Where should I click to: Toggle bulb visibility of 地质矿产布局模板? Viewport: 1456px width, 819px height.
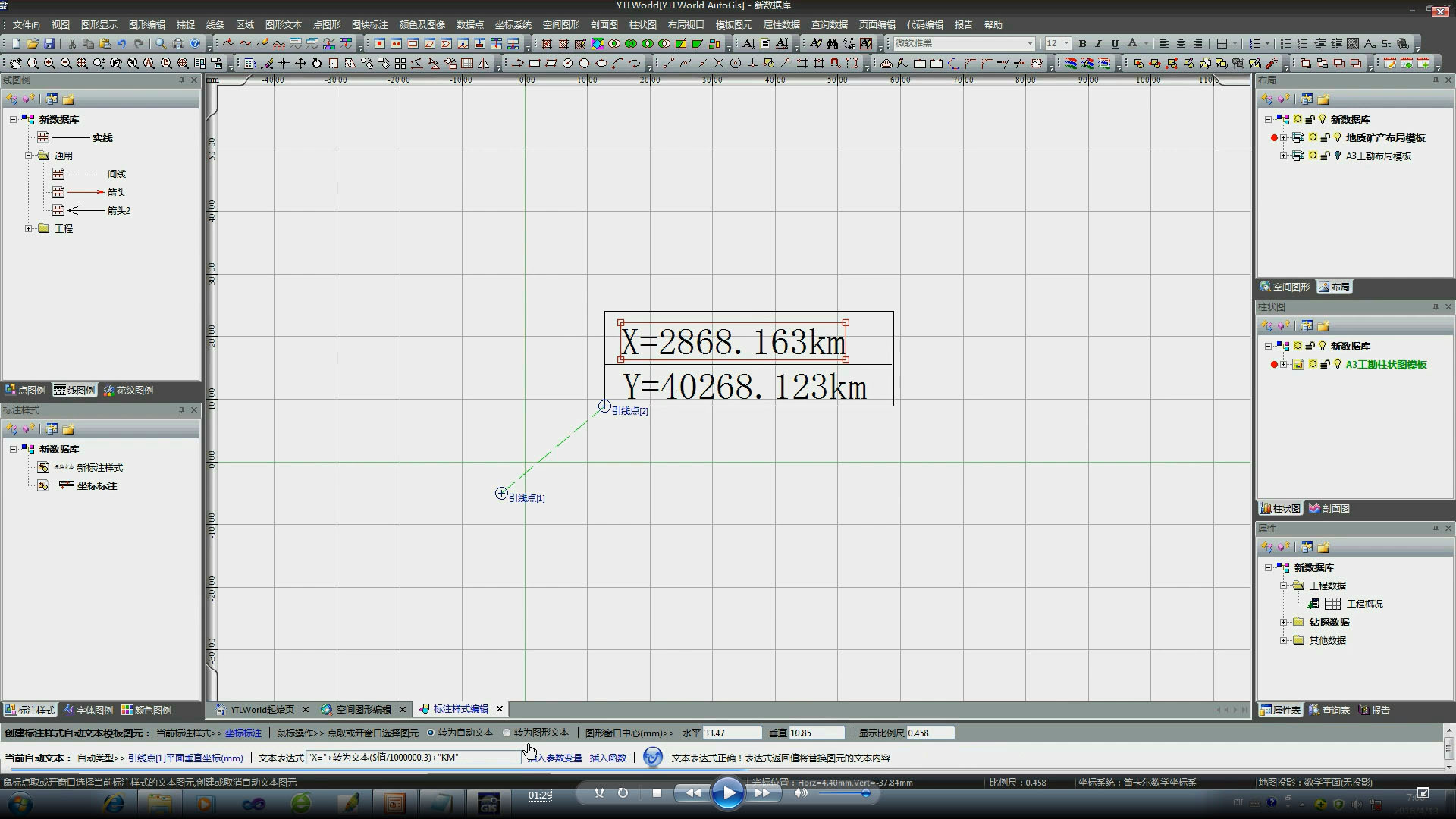coord(1338,137)
